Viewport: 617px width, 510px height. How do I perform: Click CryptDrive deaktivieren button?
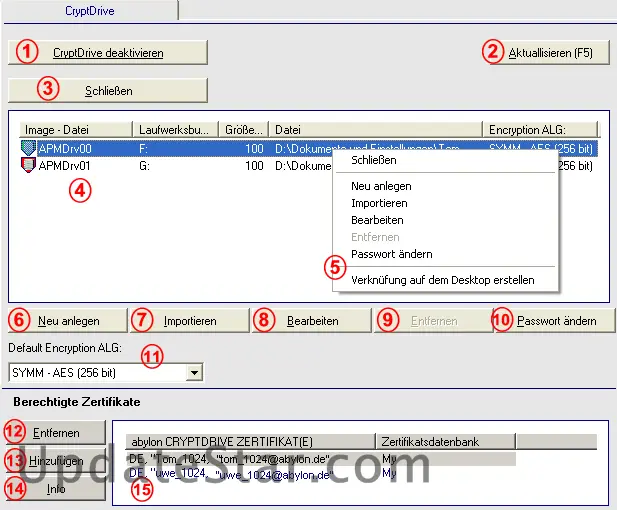108,53
